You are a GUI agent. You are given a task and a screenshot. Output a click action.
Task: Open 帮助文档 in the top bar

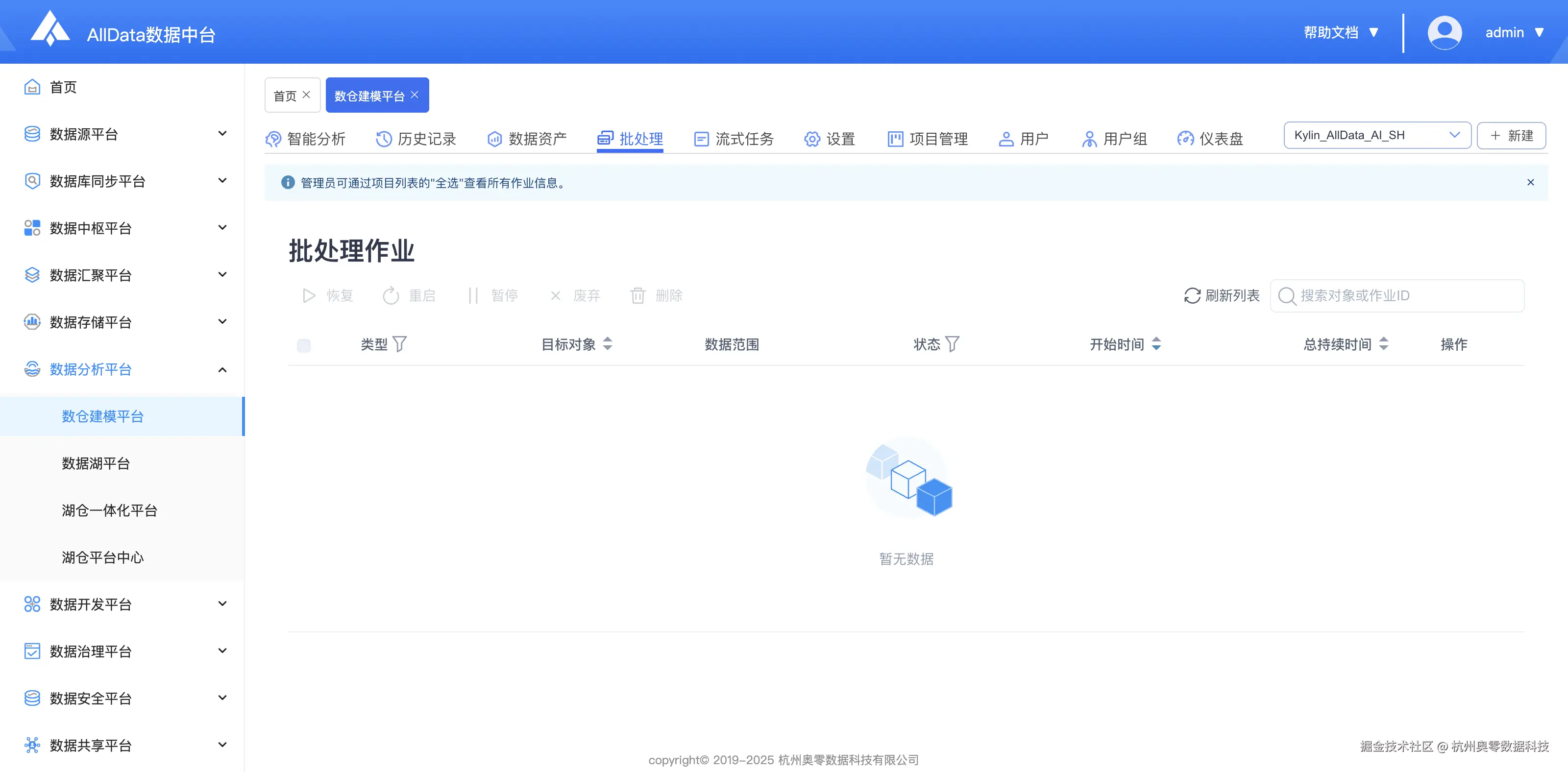coord(1332,32)
